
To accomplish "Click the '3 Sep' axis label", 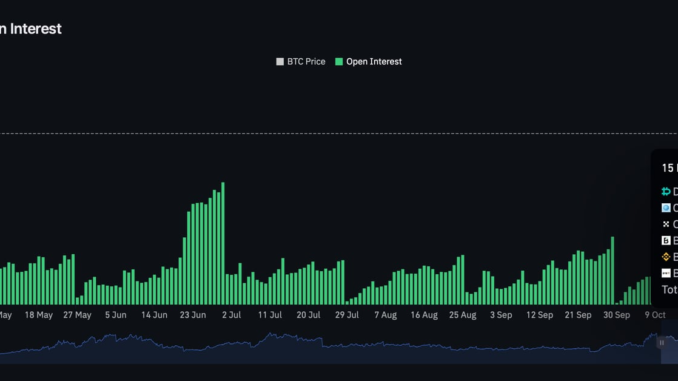I will pos(501,315).
